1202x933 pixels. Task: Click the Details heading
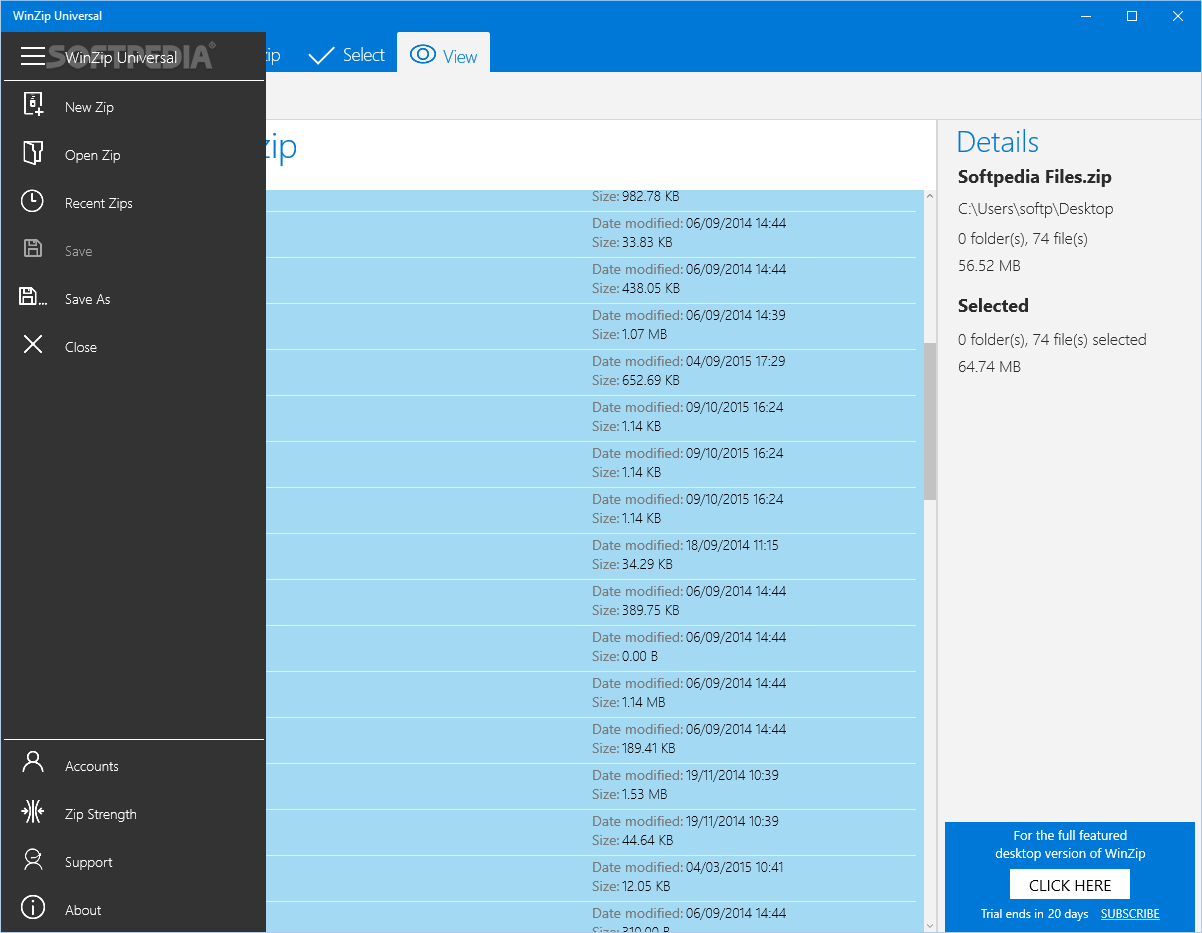pos(998,142)
